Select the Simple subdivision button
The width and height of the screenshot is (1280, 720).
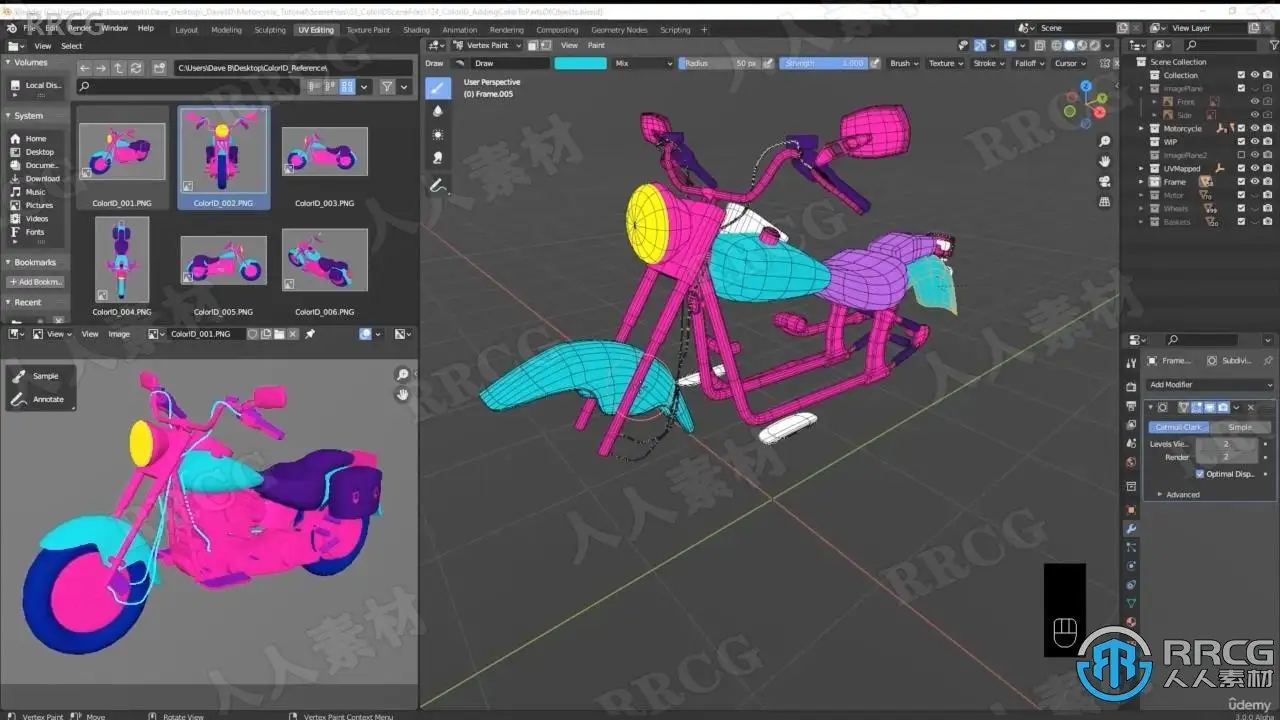click(x=1240, y=427)
